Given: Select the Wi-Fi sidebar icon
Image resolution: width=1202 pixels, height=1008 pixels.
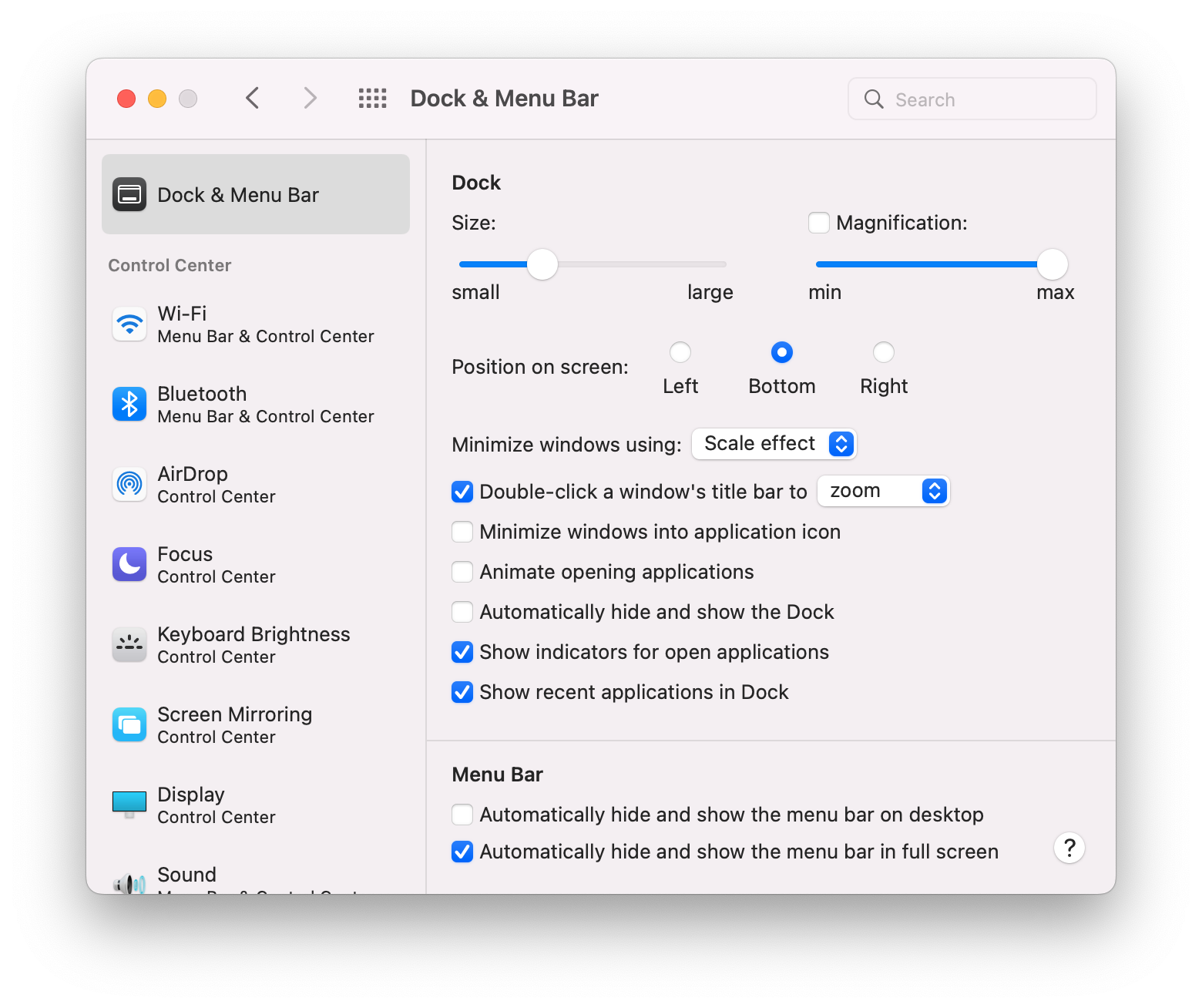Looking at the screenshot, I should (x=129, y=324).
